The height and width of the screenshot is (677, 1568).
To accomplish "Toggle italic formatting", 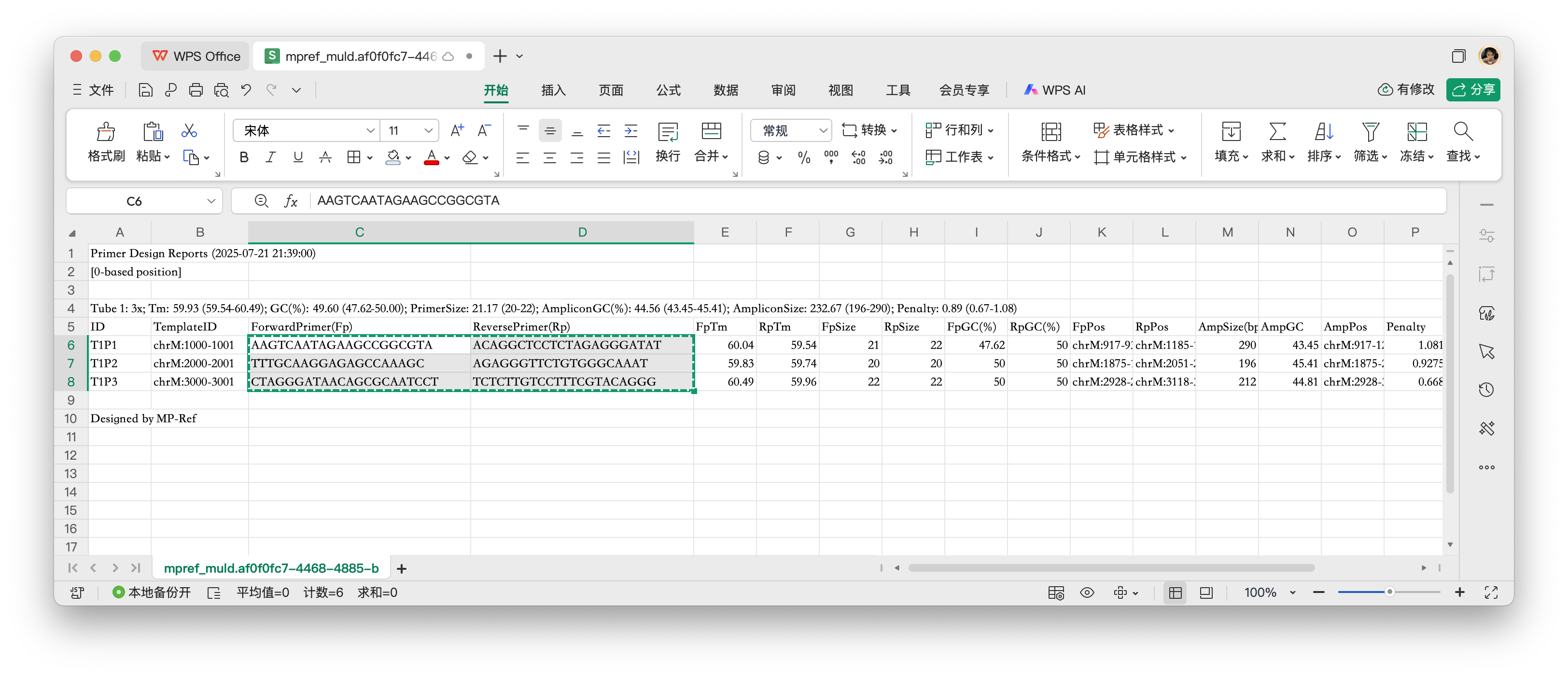I will tap(270, 156).
